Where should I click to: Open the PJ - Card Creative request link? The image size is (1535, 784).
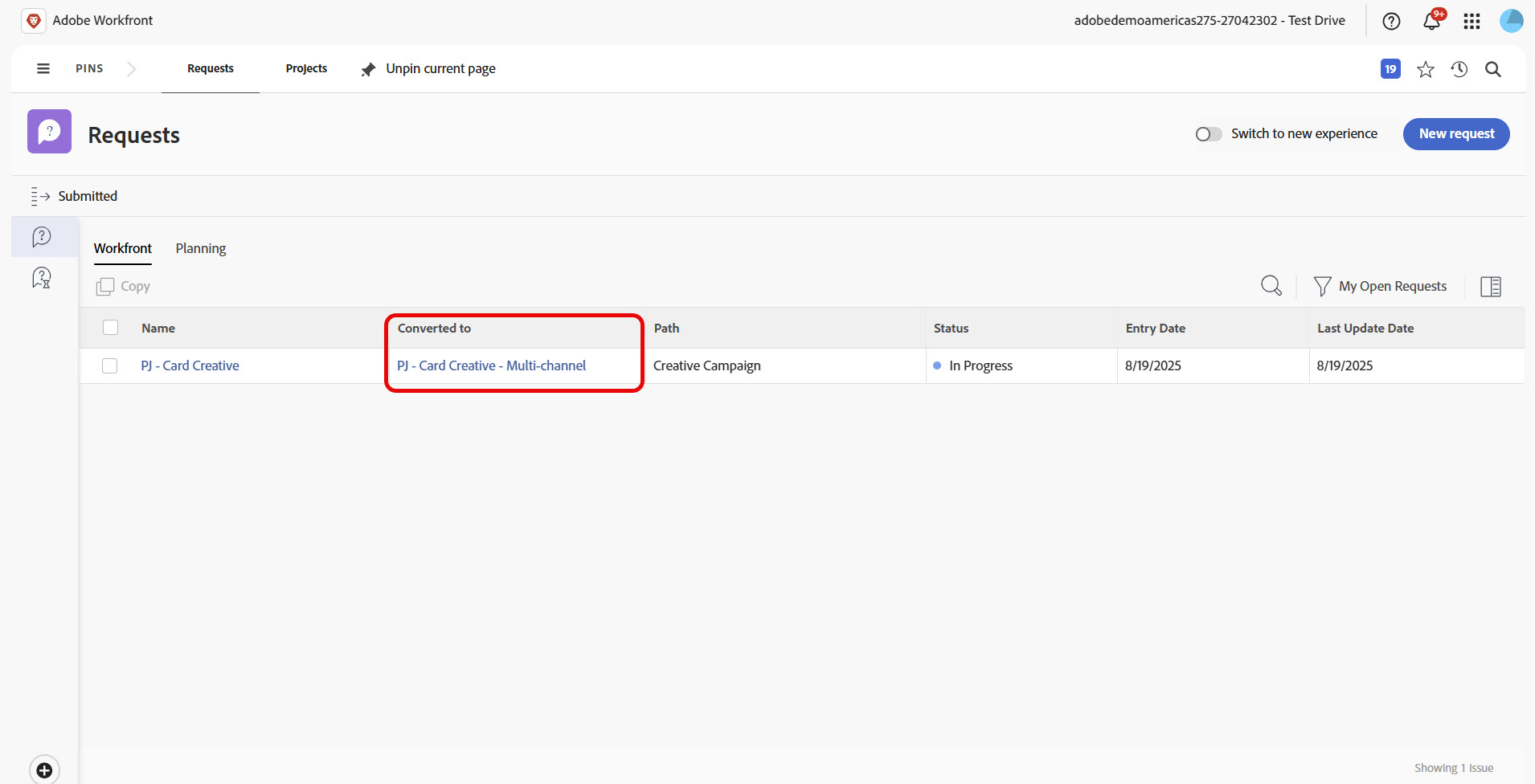pos(190,366)
